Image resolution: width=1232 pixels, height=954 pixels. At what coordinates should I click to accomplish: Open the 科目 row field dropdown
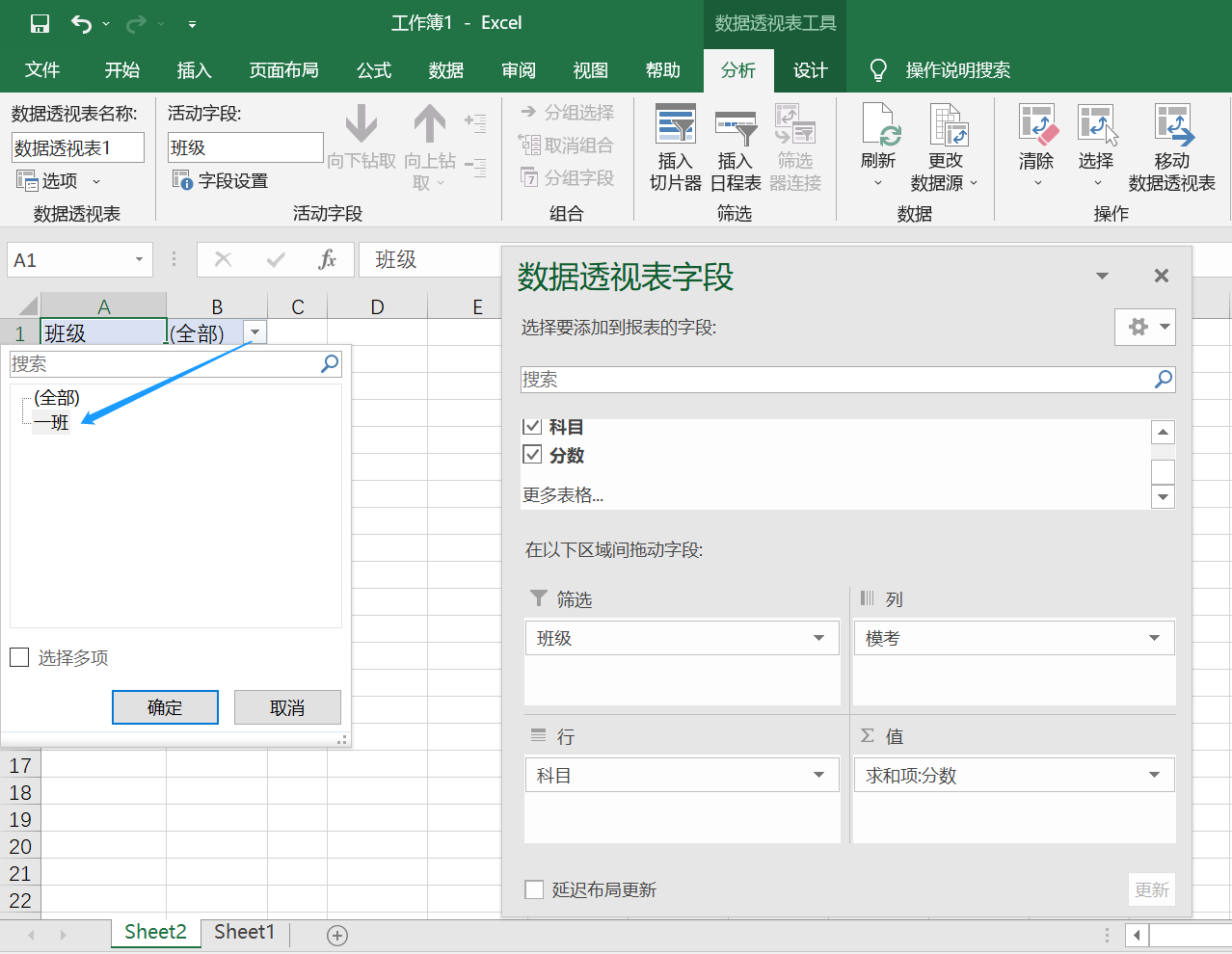point(818,775)
